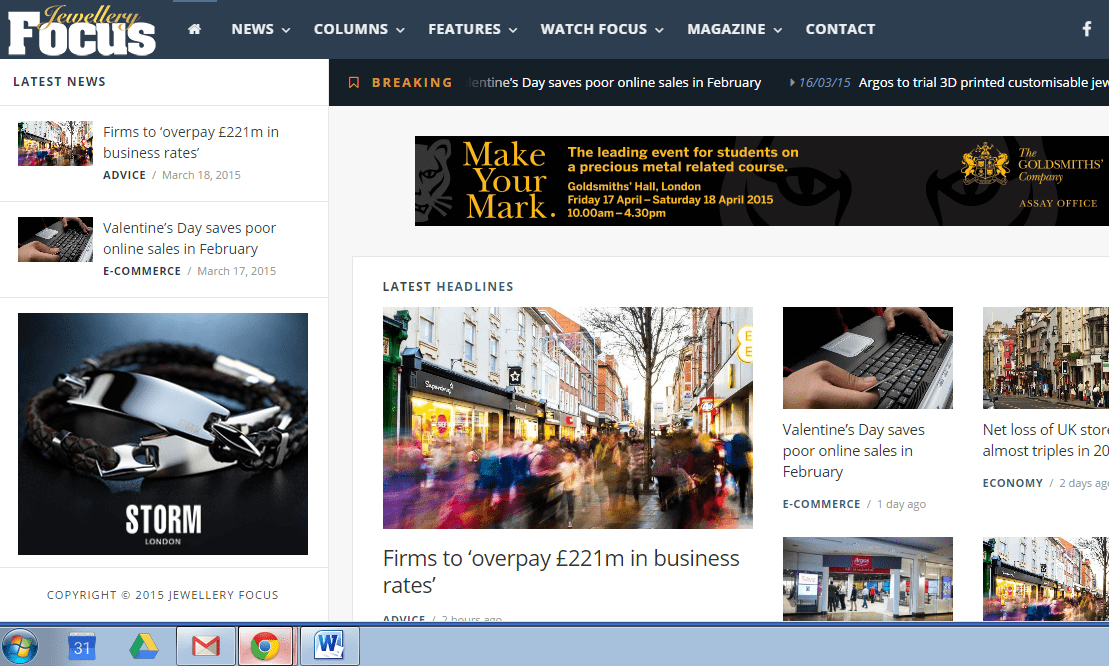
Task: Click the Windows Start button
Action: click(19, 645)
